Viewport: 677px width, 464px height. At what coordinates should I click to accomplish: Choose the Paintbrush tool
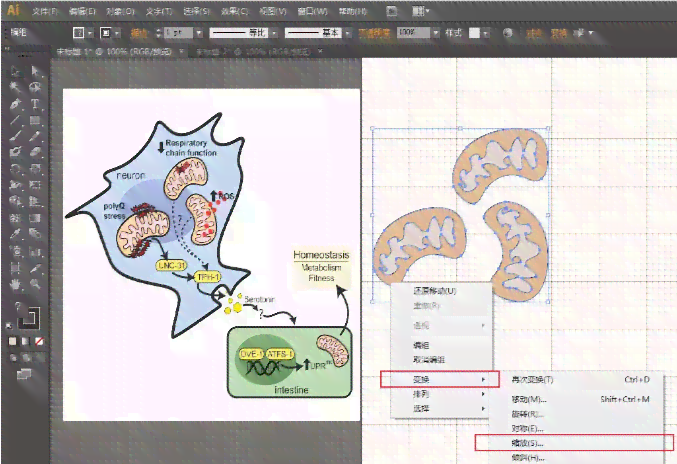tap(15, 136)
